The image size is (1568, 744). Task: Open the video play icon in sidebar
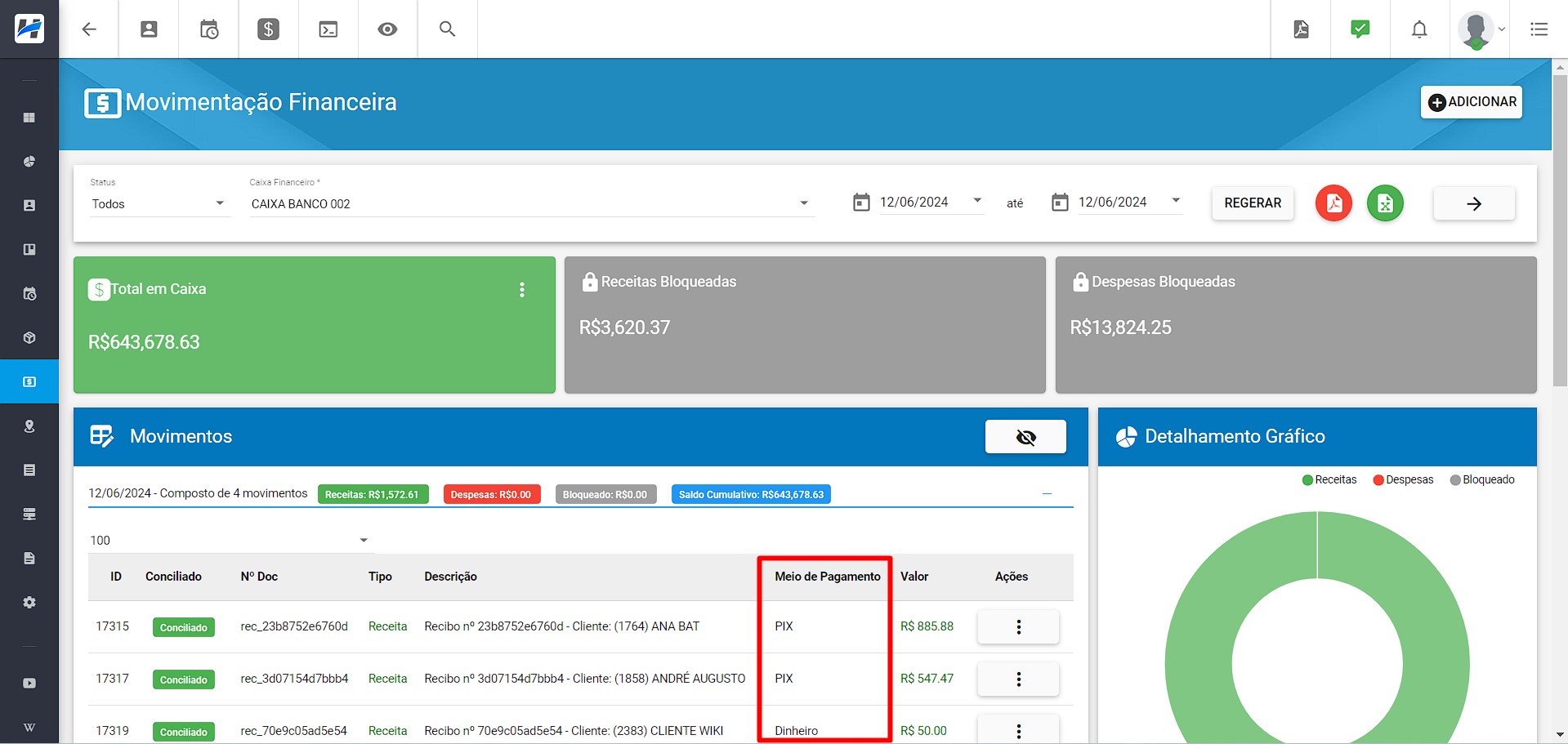[x=29, y=684]
